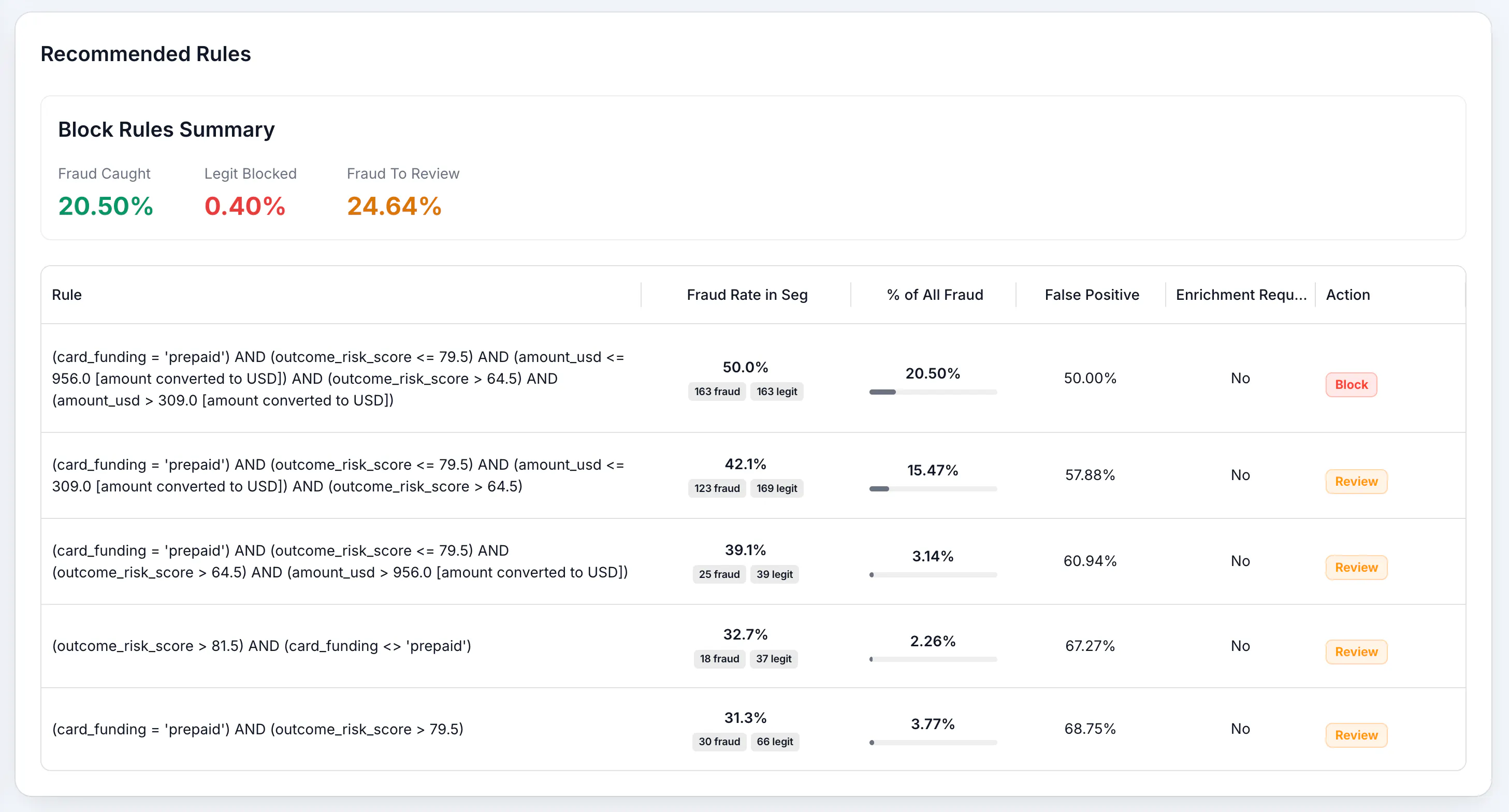Click Review badge in 31.3% fraud rate row
Screen dimensions: 1509x812
(x=1356, y=735)
